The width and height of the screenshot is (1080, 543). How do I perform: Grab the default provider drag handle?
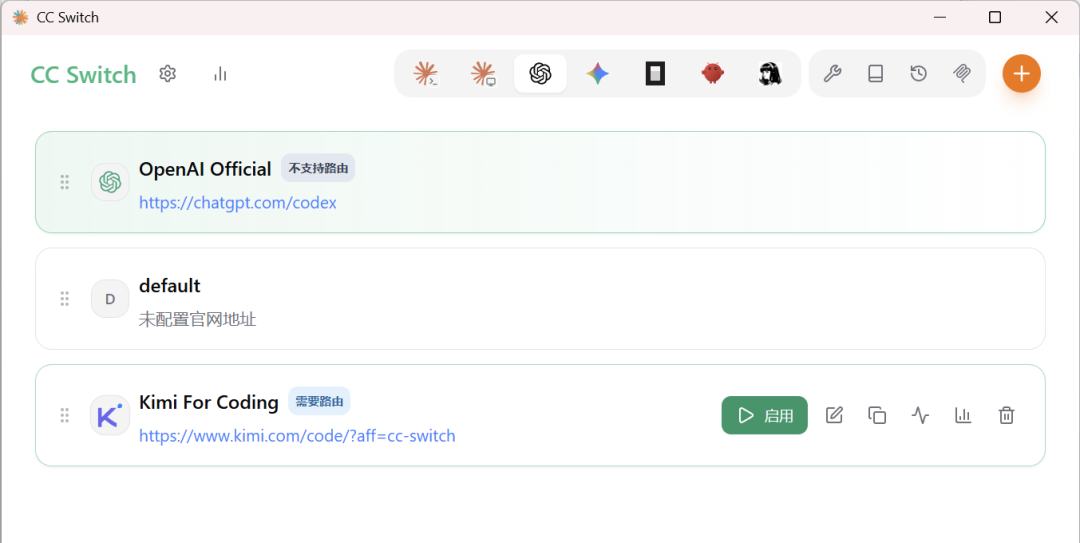pos(65,298)
